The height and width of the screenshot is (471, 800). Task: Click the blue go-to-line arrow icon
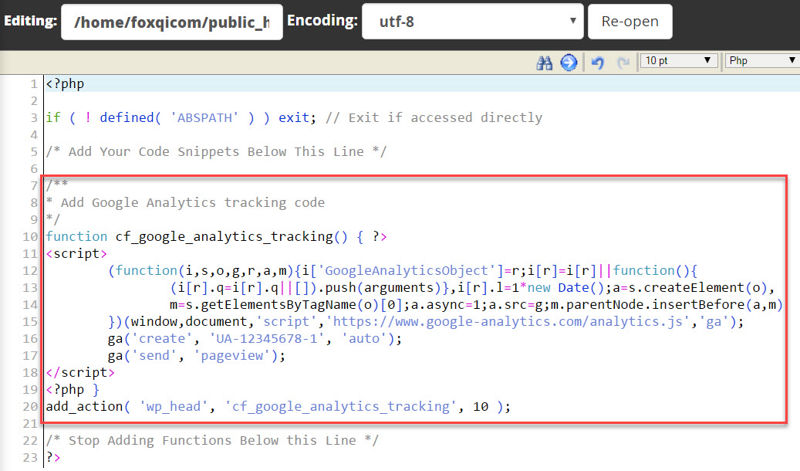click(x=568, y=62)
